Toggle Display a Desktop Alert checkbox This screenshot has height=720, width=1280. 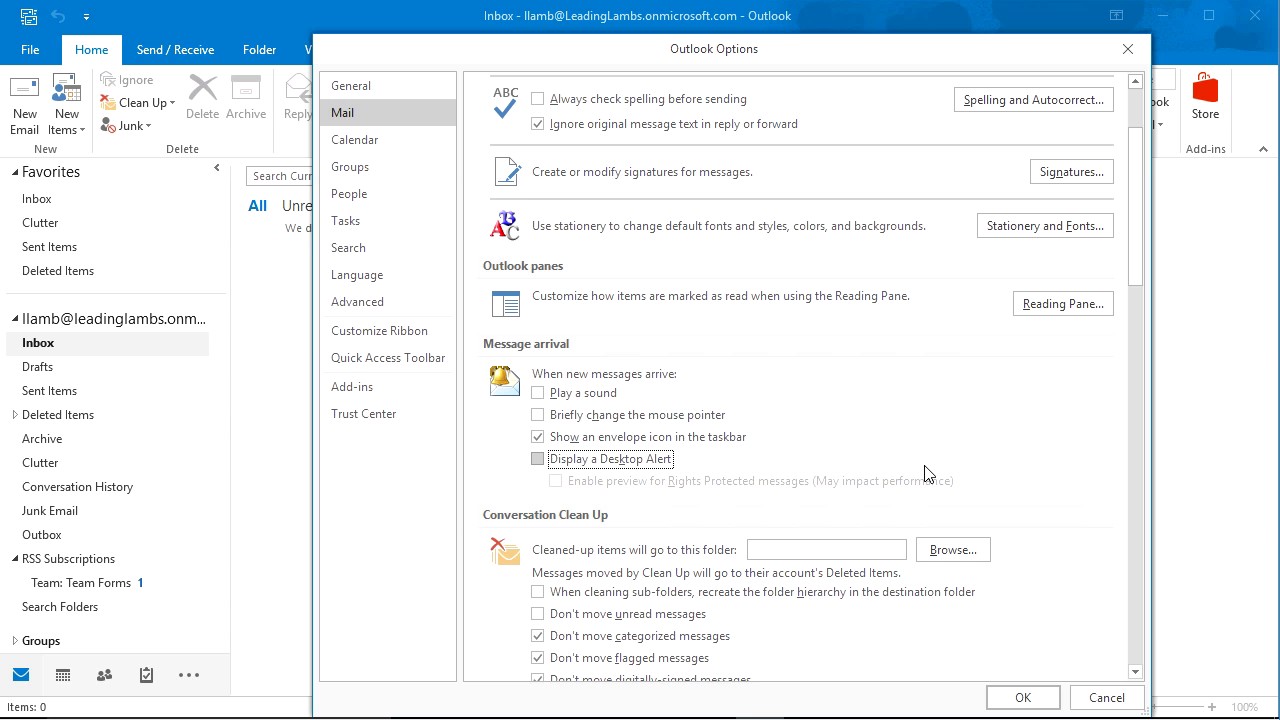[538, 459]
